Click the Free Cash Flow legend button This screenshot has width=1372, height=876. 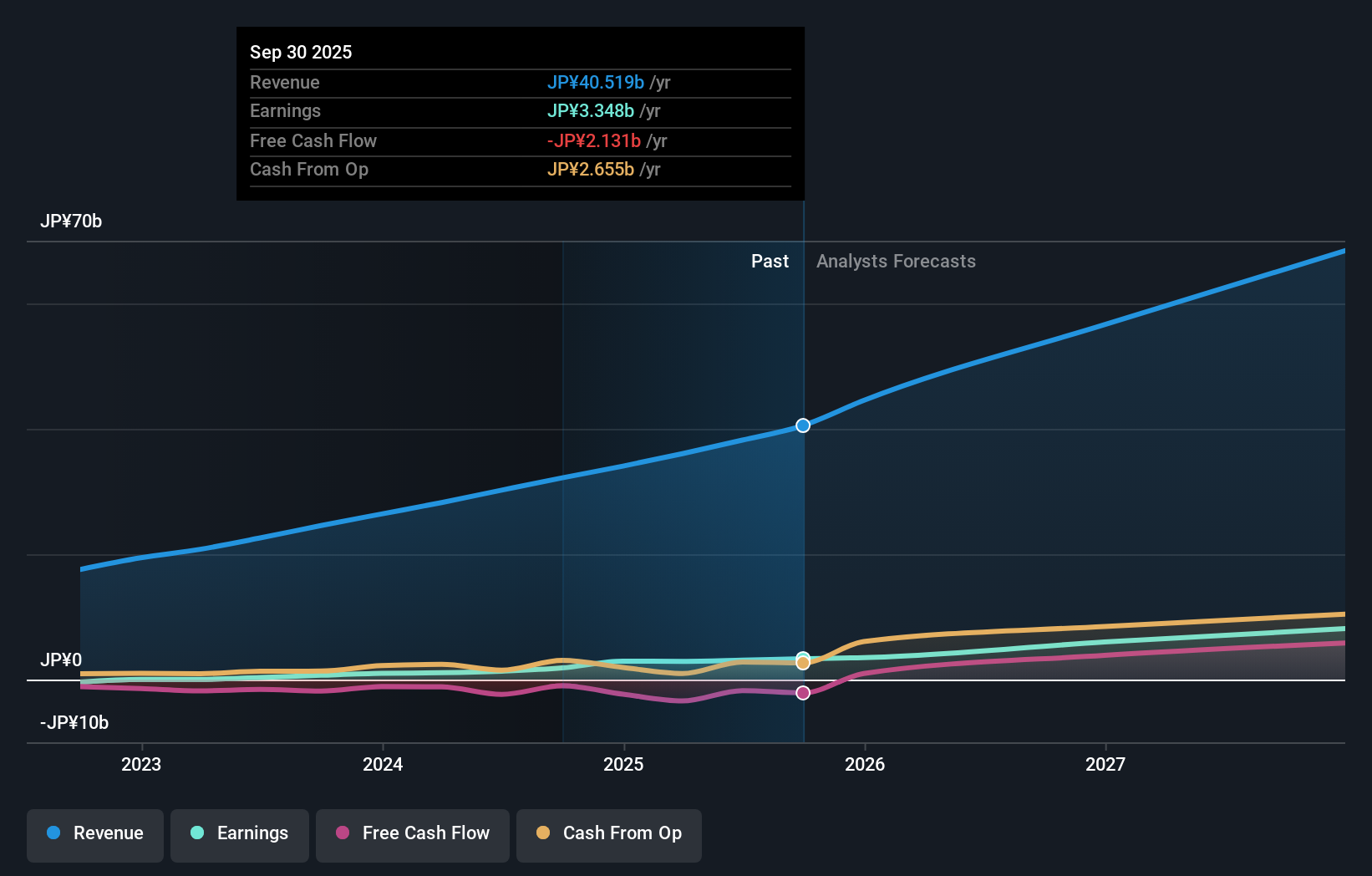tap(412, 833)
